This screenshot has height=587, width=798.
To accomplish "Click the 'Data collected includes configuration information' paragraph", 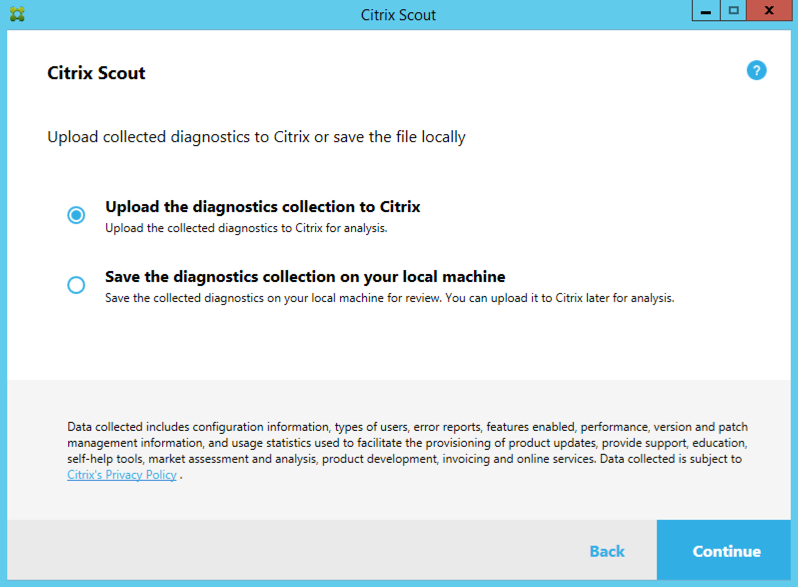I will point(408,451).
